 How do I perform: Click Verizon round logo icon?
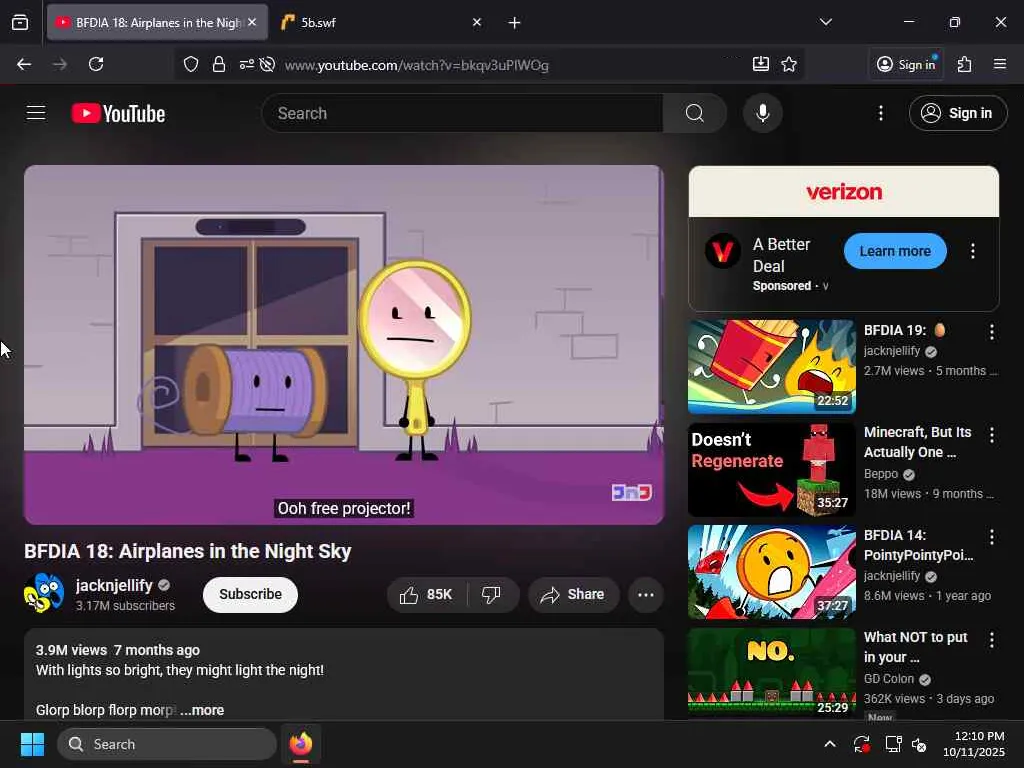[x=722, y=251]
